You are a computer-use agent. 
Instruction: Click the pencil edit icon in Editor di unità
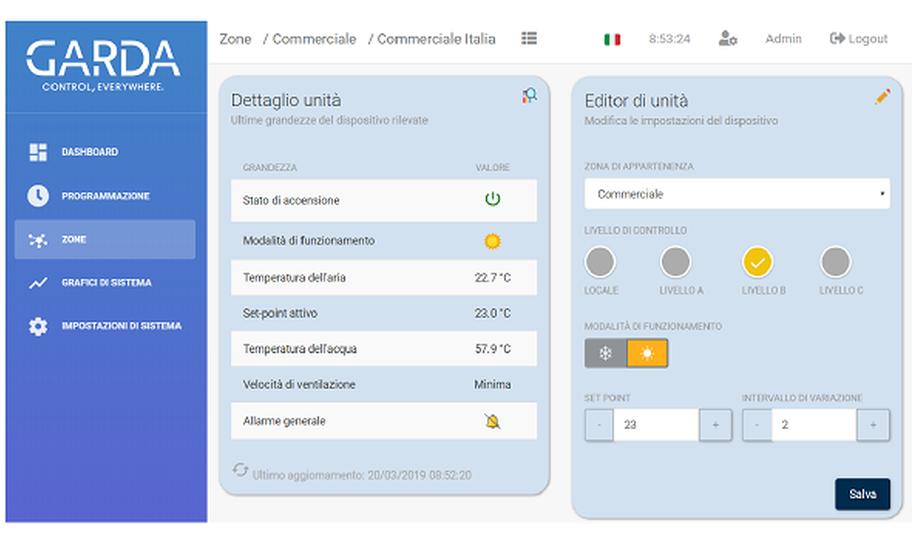click(882, 97)
